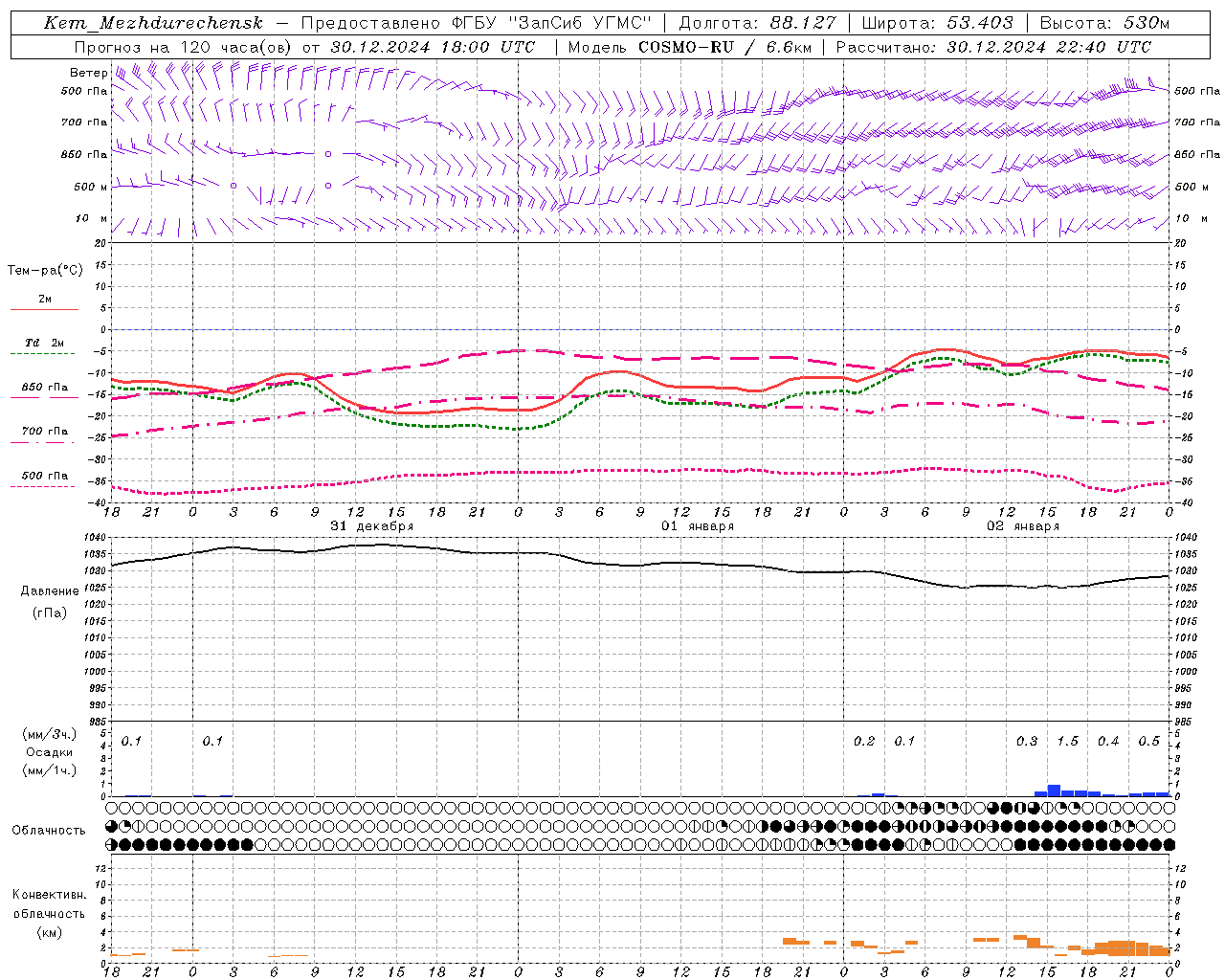The height and width of the screenshot is (980, 1225).
Task: Select 'Модель COSMO-RU / 6.6км' text
Action: pyautogui.click(x=689, y=47)
